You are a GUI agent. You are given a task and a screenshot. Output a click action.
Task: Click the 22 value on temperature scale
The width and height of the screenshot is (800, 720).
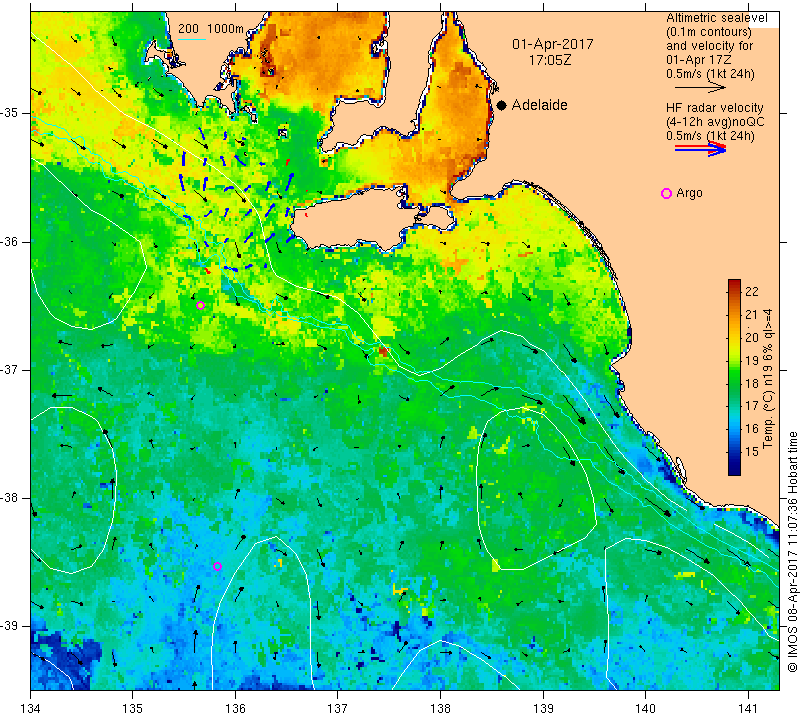coord(752,292)
